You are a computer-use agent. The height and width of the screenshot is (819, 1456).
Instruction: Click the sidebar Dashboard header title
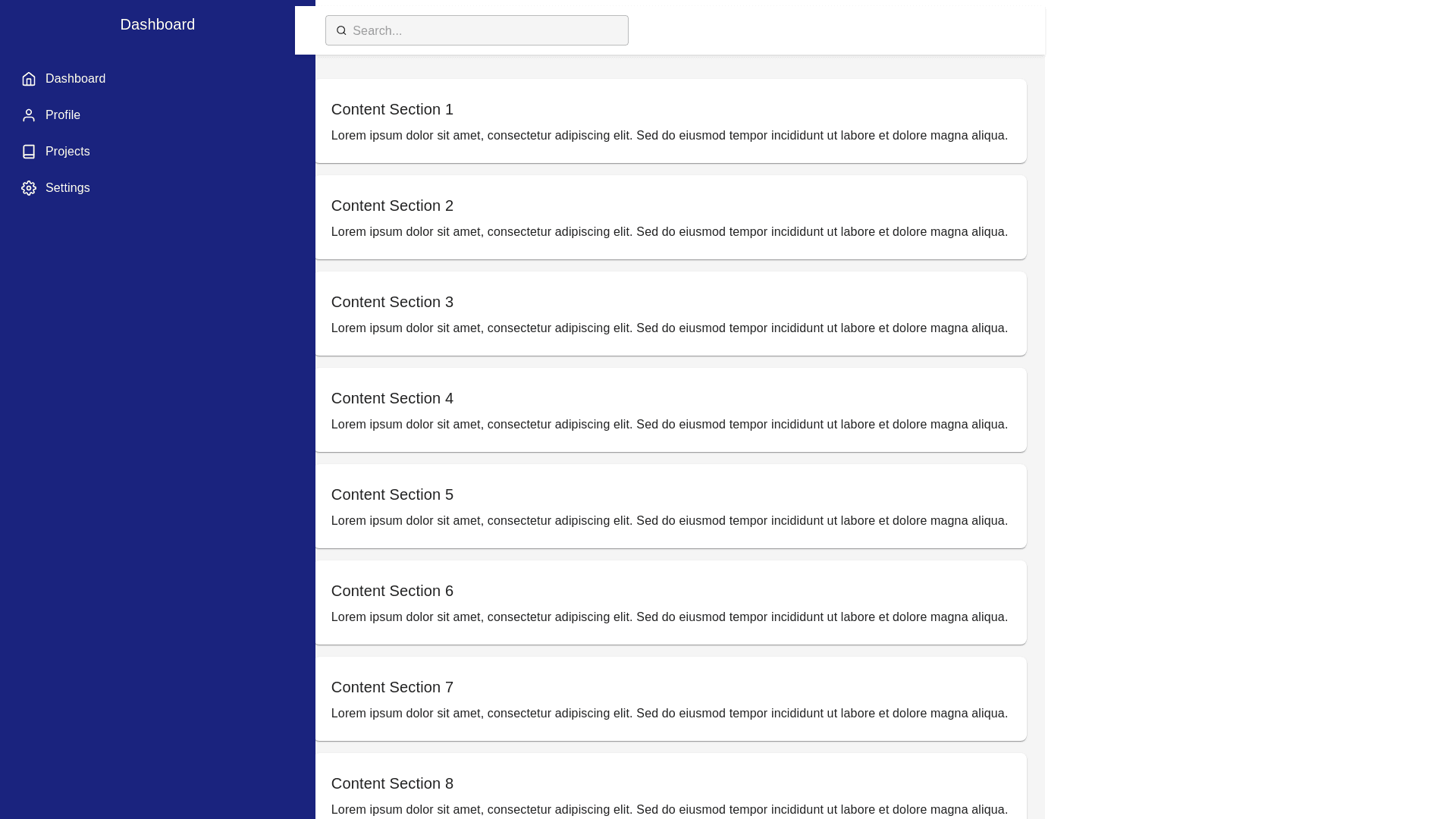pyautogui.click(x=157, y=24)
